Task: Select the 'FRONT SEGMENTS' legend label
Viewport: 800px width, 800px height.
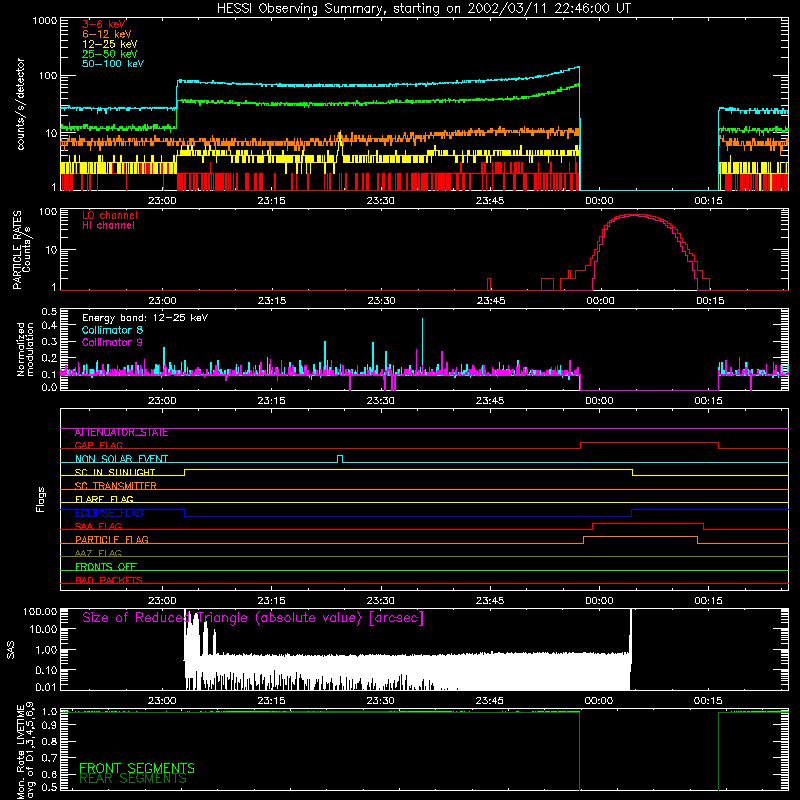Action: [137, 768]
